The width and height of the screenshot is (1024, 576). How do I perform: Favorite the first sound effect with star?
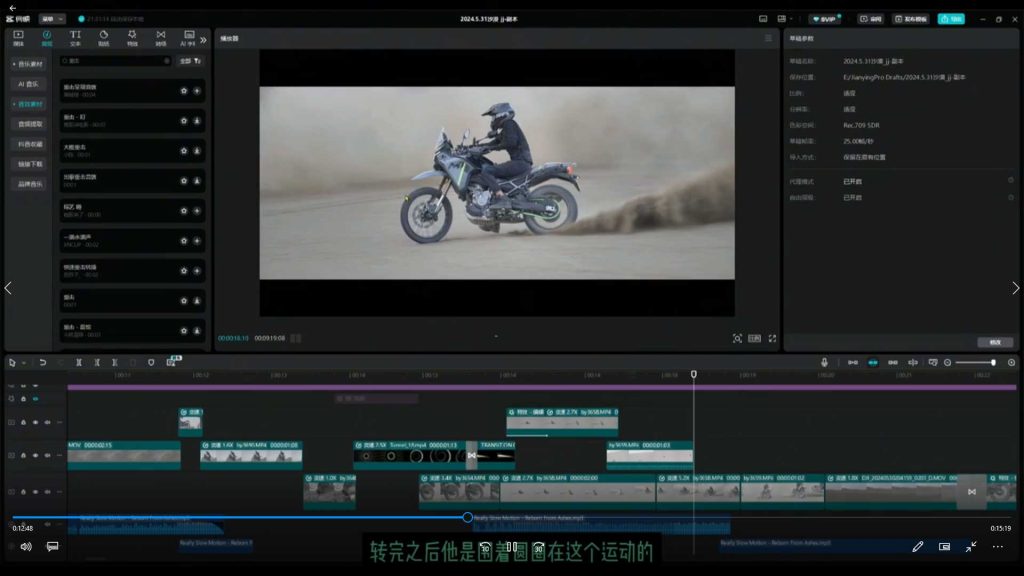click(x=183, y=91)
